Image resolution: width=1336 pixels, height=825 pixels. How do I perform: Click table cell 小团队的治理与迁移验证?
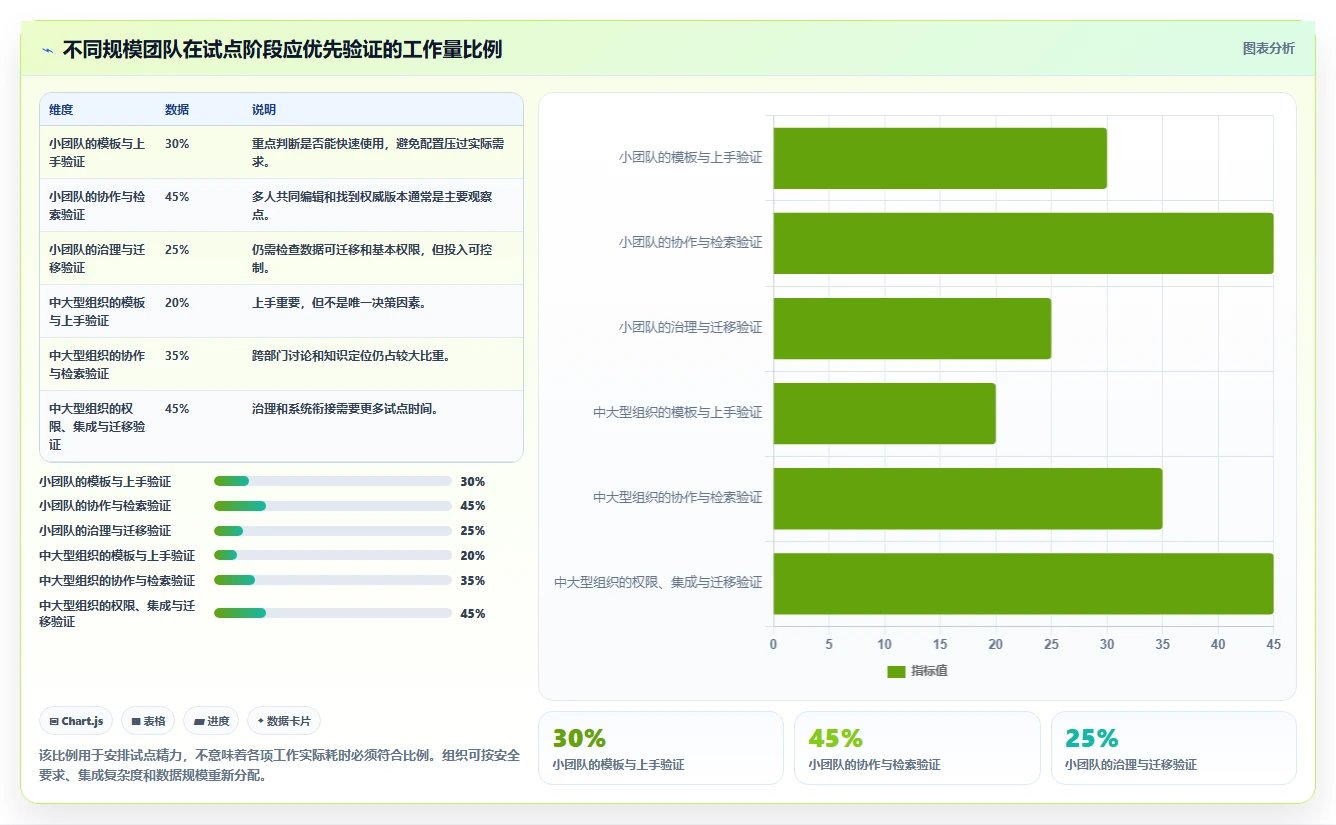(x=97, y=259)
